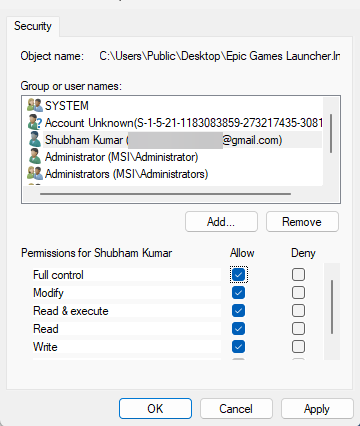The width and height of the screenshot is (360, 426).
Task: Check Deny for Full control
Action: pos(298,275)
